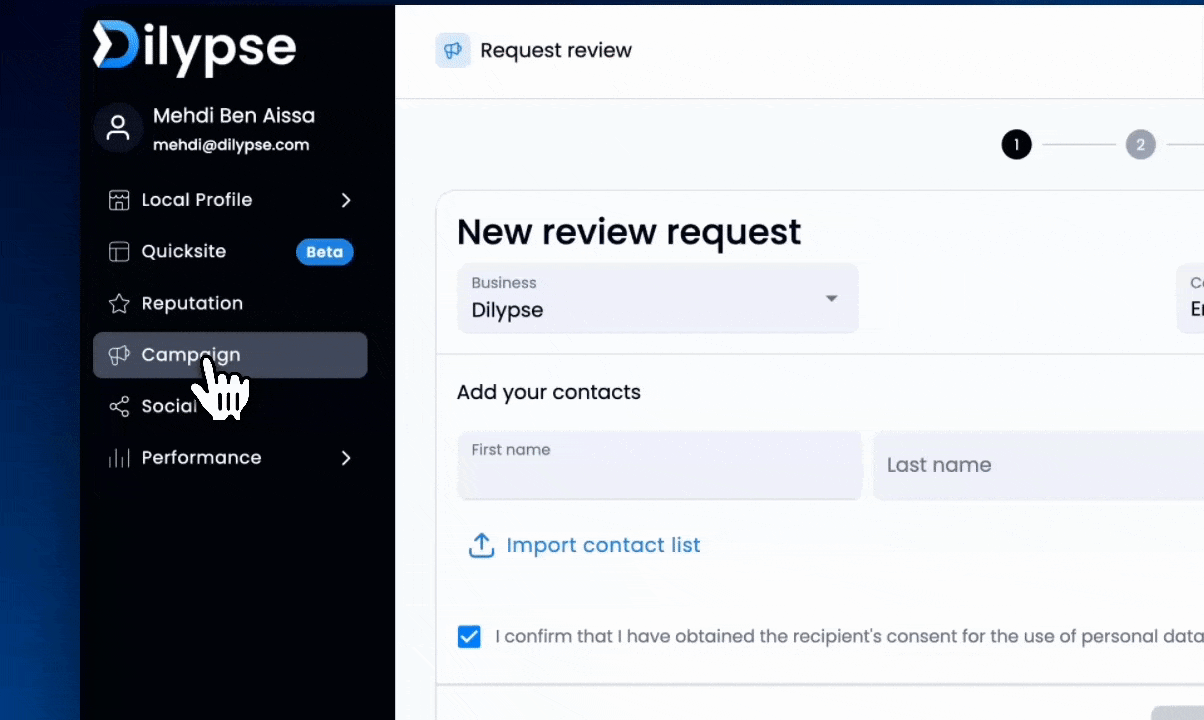
Task: Click the Local Profile storefront icon
Action: point(119,200)
